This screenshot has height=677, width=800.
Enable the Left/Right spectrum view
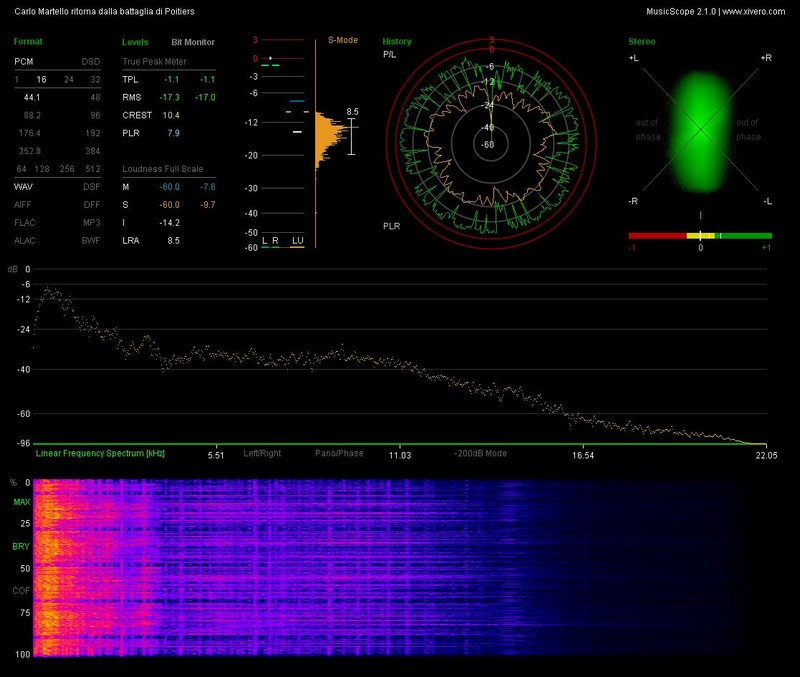coord(262,453)
